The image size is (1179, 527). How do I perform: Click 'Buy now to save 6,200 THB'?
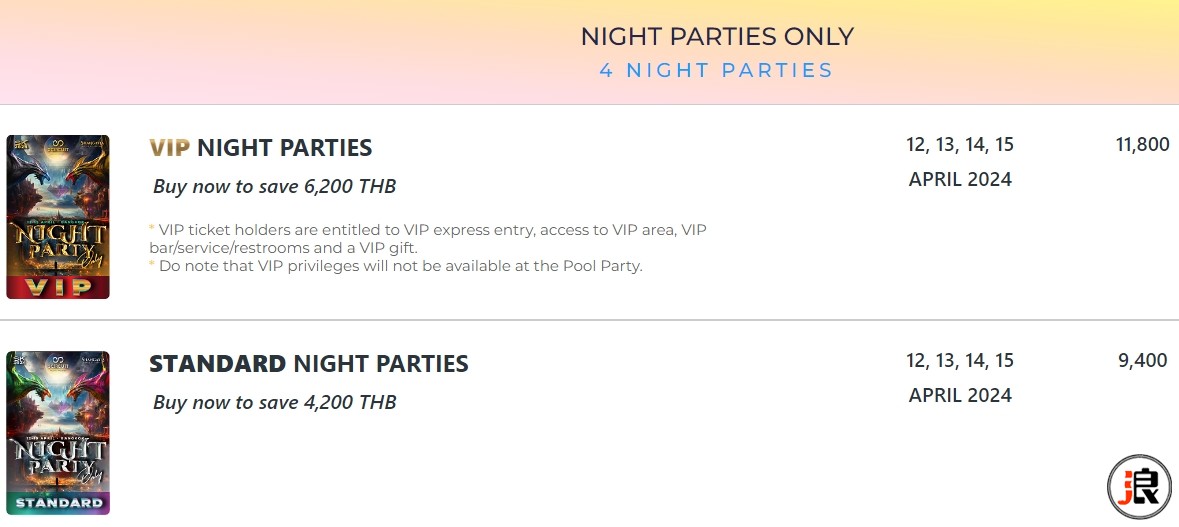pos(274,186)
